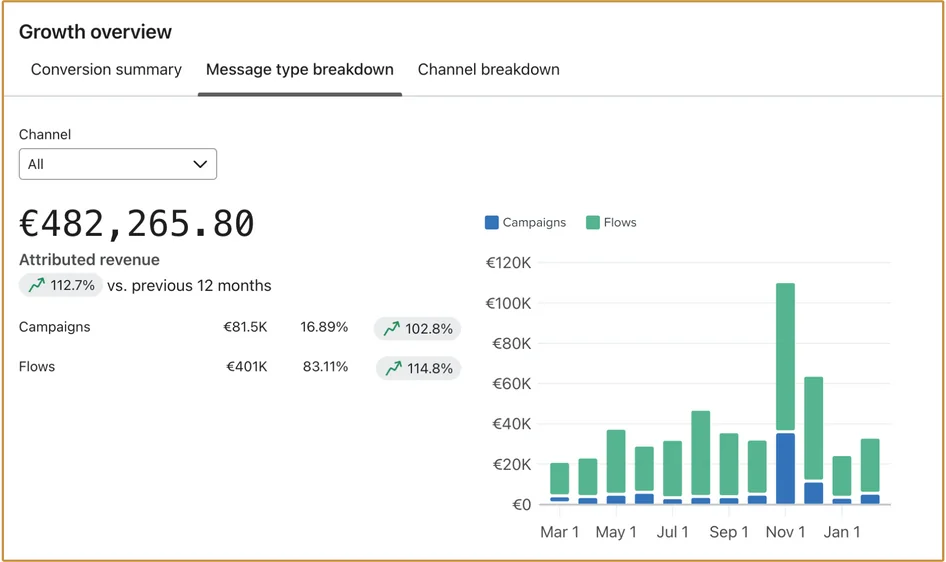The height and width of the screenshot is (562, 946).
Task: Click the 16.89% Campaigns share
Action: [x=324, y=327]
